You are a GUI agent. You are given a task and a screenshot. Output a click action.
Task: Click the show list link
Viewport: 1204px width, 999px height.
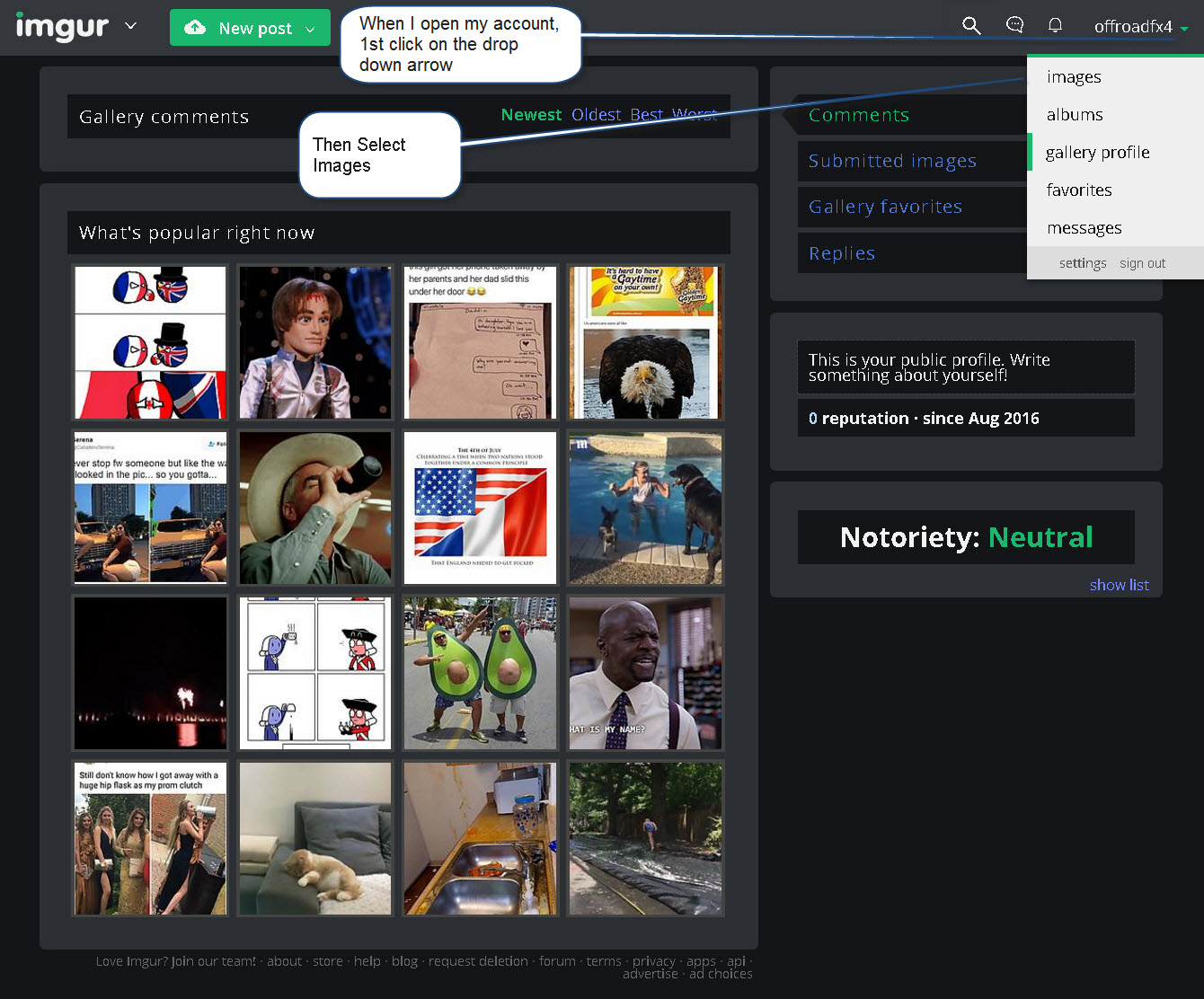(1119, 585)
